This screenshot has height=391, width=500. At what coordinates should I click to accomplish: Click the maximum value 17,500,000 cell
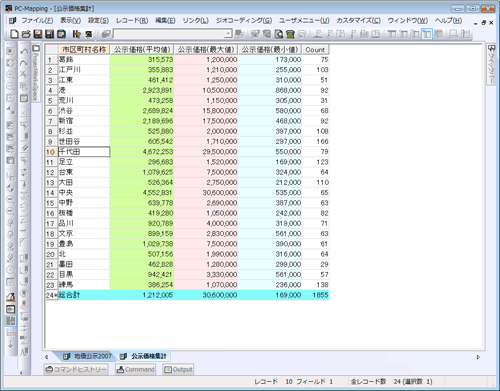coord(206,121)
